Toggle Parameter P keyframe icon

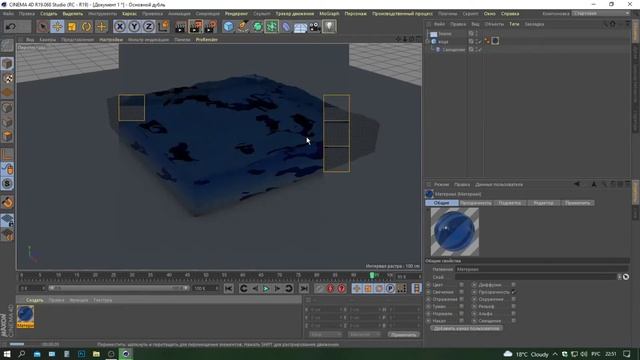[390, 289]
